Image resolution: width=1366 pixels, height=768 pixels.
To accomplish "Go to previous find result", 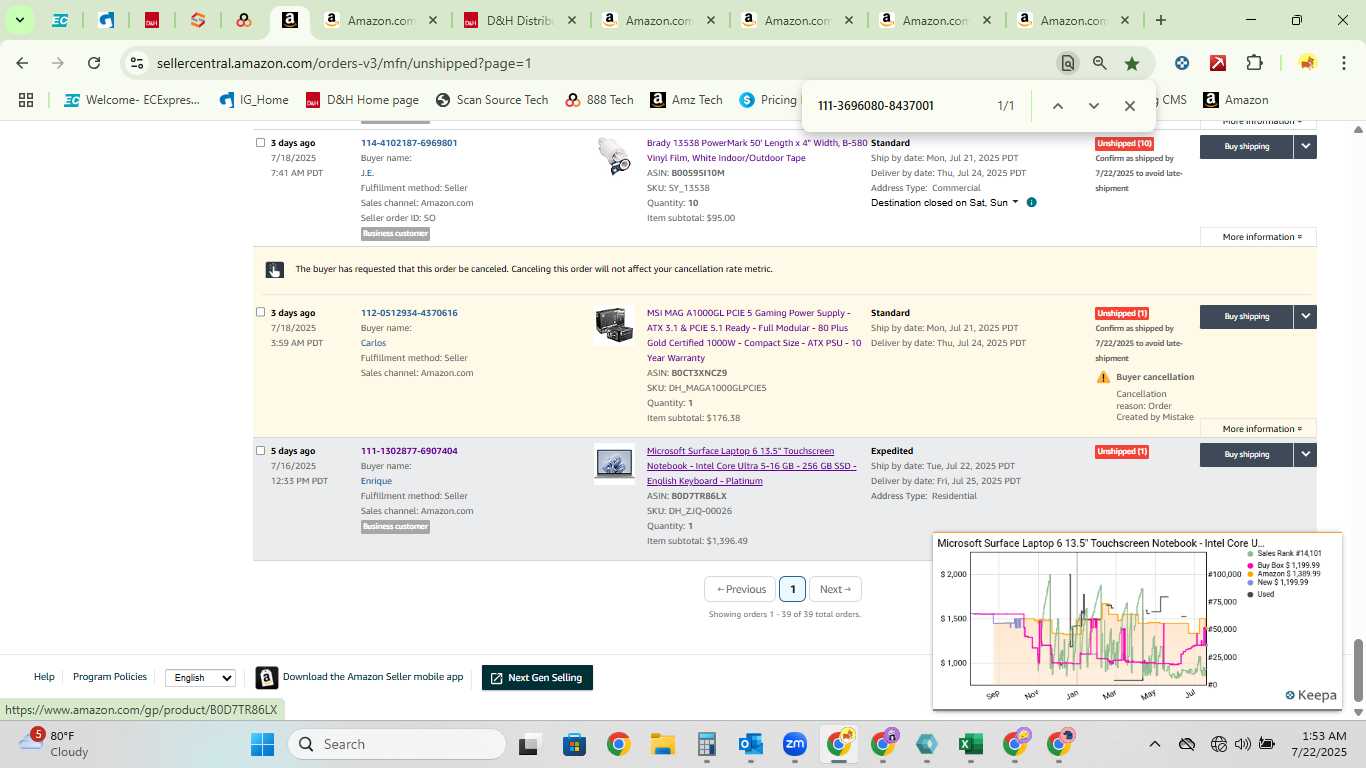I will point(1057,106).
